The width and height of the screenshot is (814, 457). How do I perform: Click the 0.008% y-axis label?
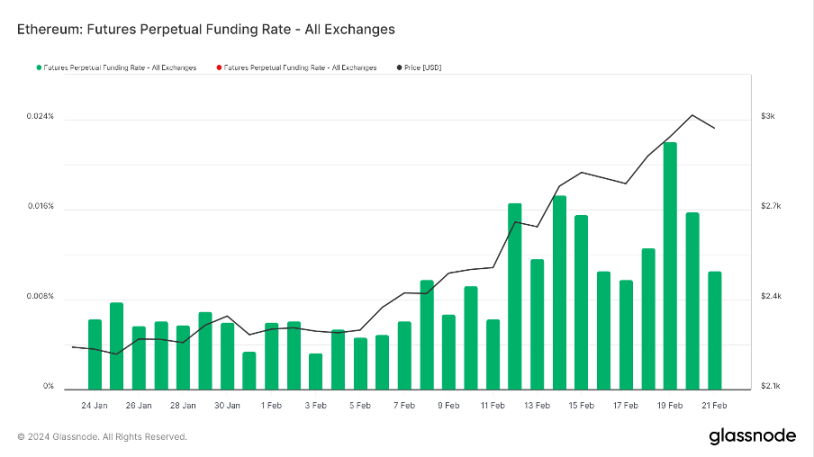tap(40, 297)
